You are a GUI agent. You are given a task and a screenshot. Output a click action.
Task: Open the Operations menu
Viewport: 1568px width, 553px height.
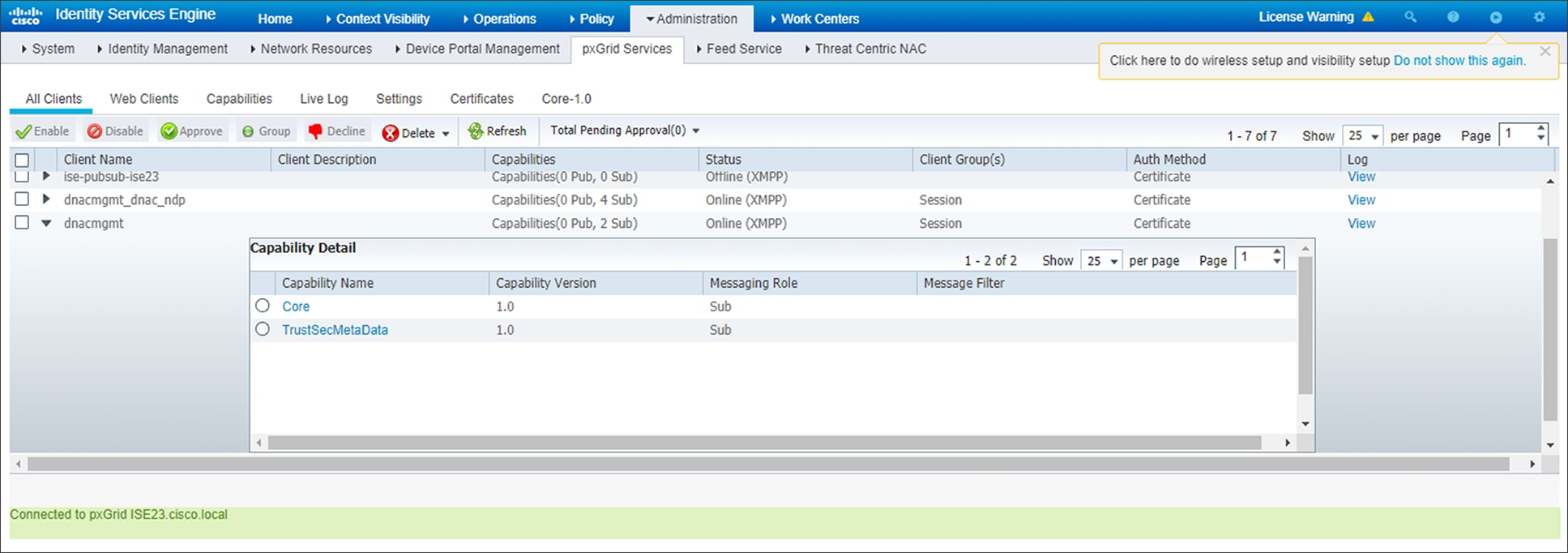(499, 19)
